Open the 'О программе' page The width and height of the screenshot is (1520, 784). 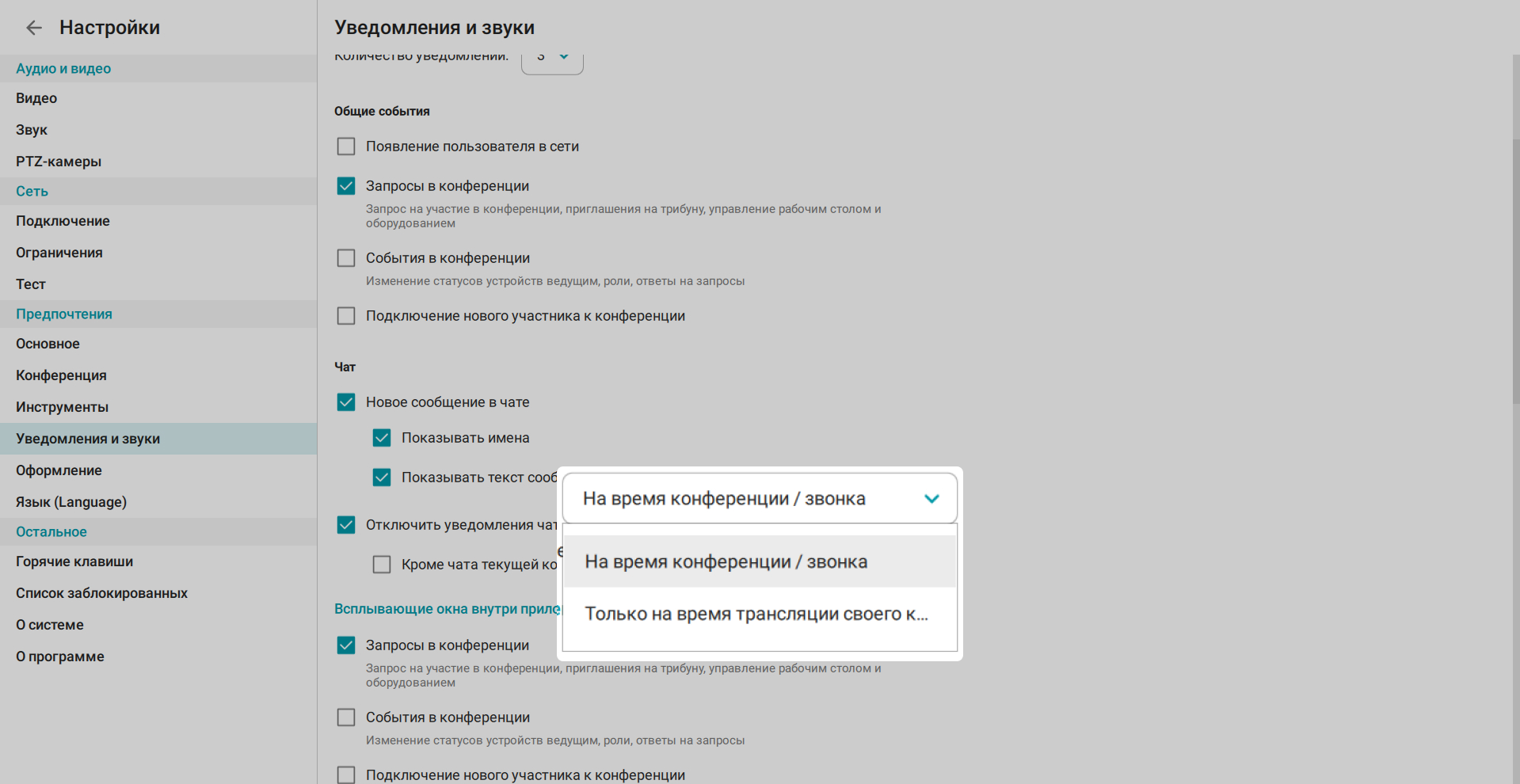tap(60, 657)
